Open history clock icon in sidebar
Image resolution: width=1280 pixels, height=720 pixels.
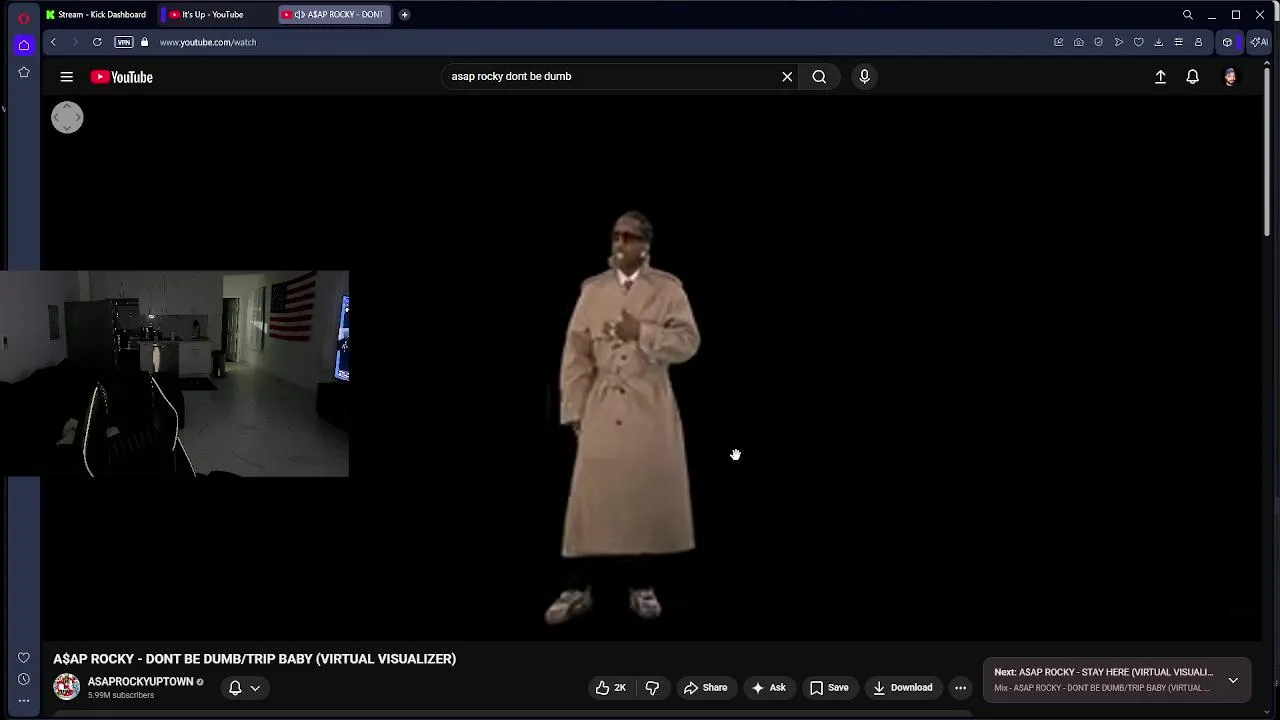(x=24, y=679)
